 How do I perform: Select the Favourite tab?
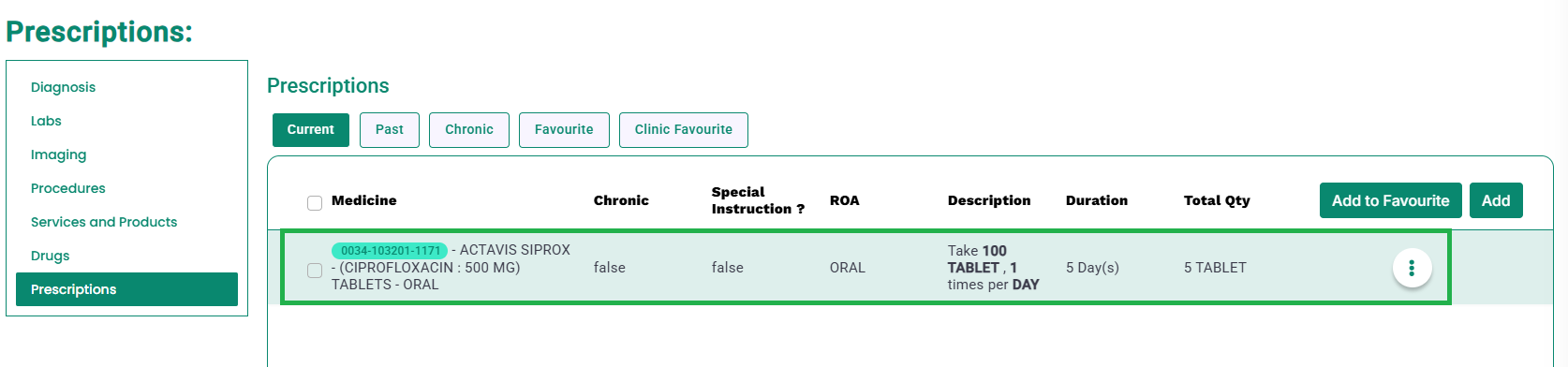coord(564,130)
